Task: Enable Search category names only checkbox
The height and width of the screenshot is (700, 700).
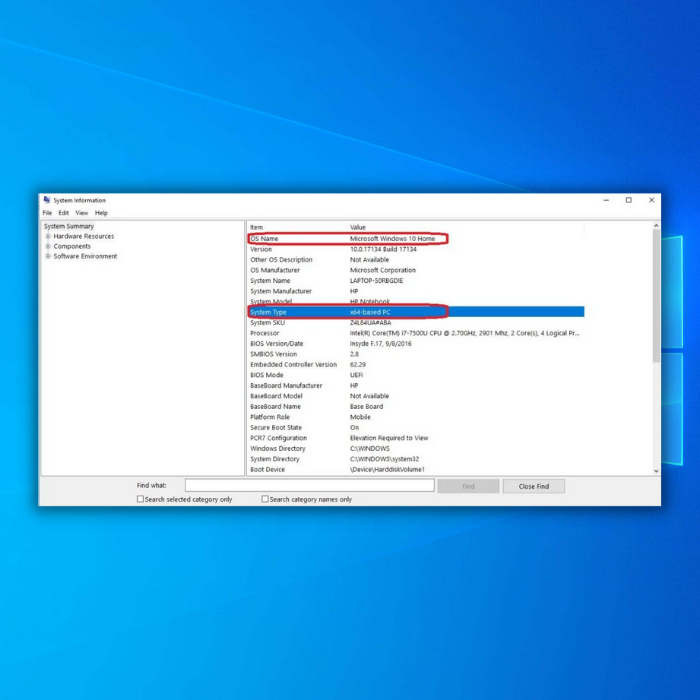Action: [x=265, y=499]
